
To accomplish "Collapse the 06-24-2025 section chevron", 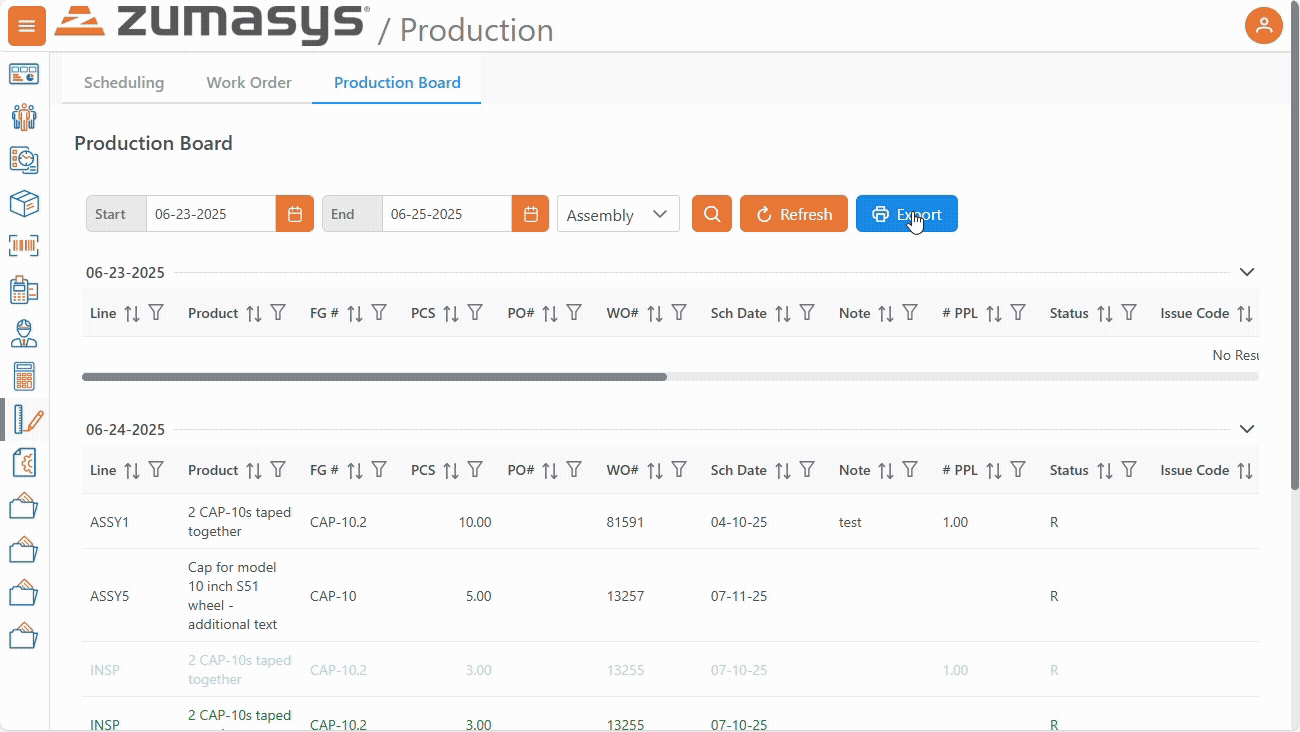I will [1246, 428].
